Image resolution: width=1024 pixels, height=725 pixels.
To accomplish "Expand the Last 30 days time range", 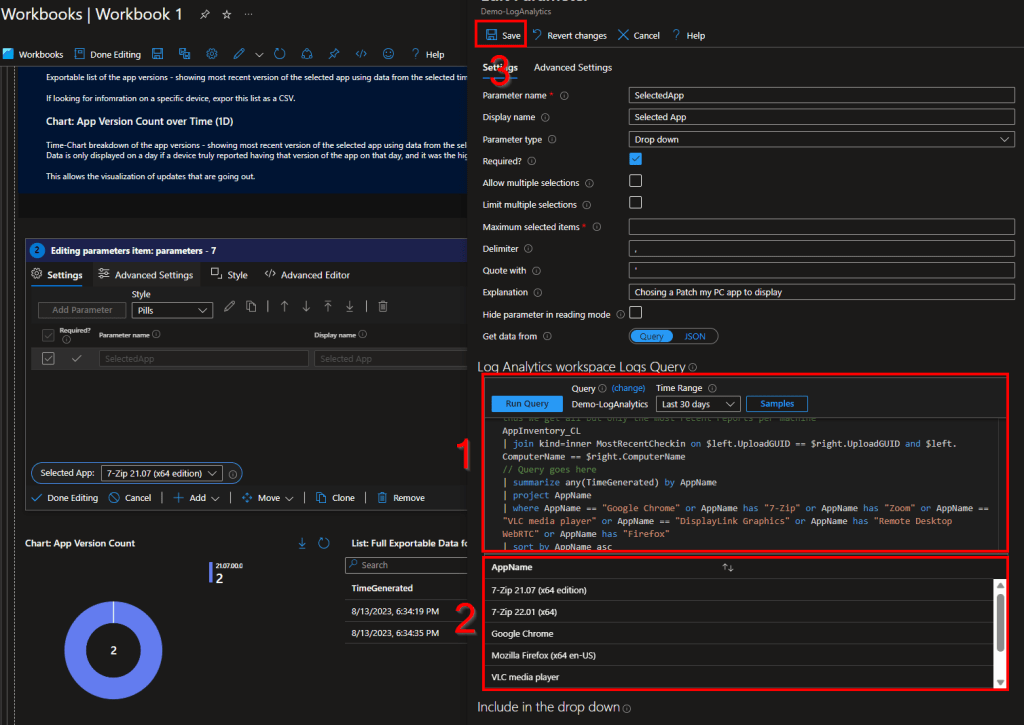I will pos(698,404).
